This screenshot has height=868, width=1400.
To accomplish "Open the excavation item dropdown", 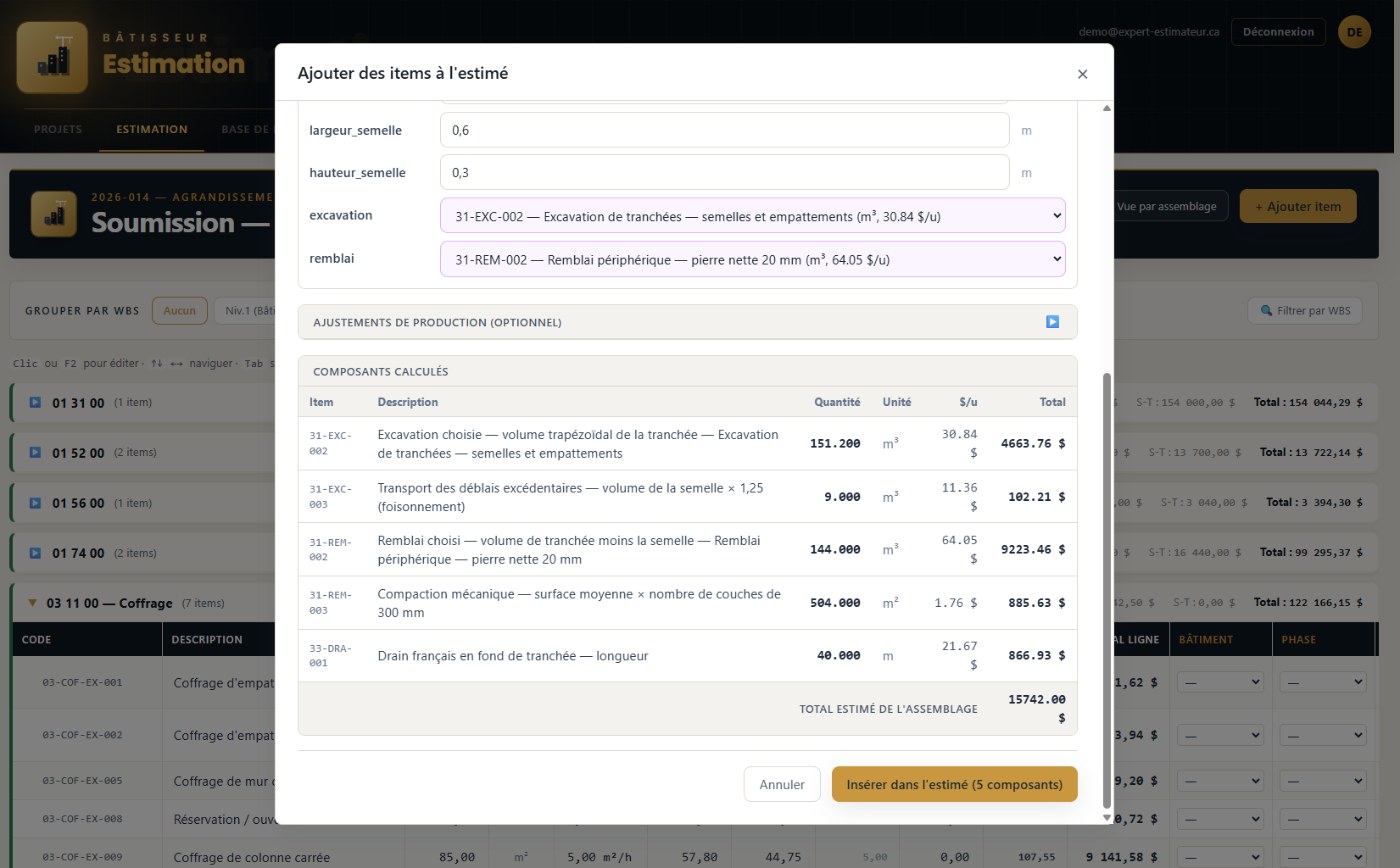I will point(752,216).
